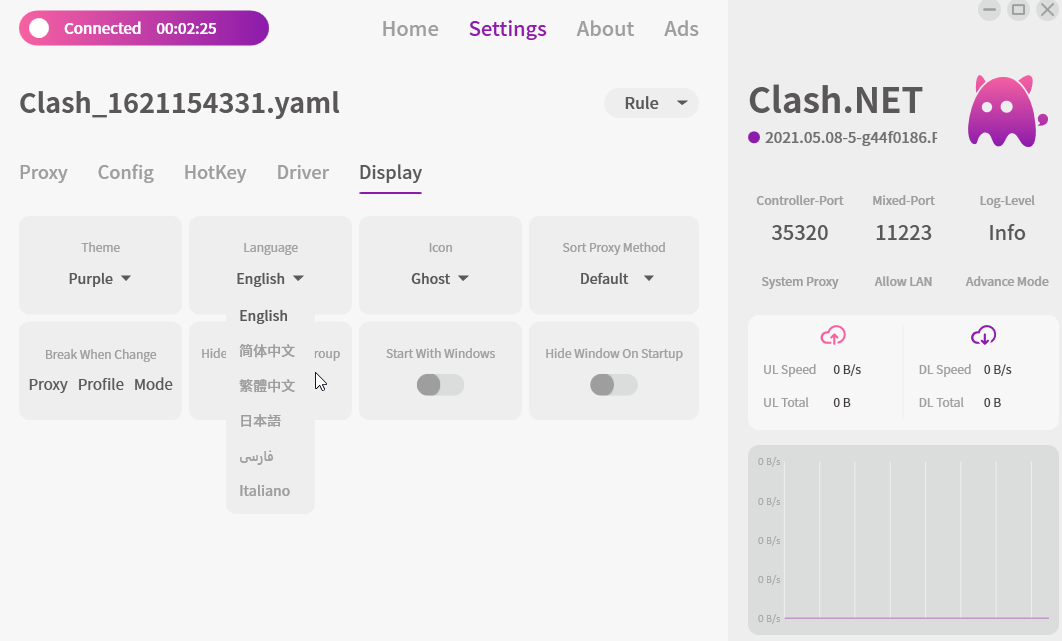Toggle Break When Change Profile option
This screenshot has height=641, width=1062.
[x=101, y=384]
